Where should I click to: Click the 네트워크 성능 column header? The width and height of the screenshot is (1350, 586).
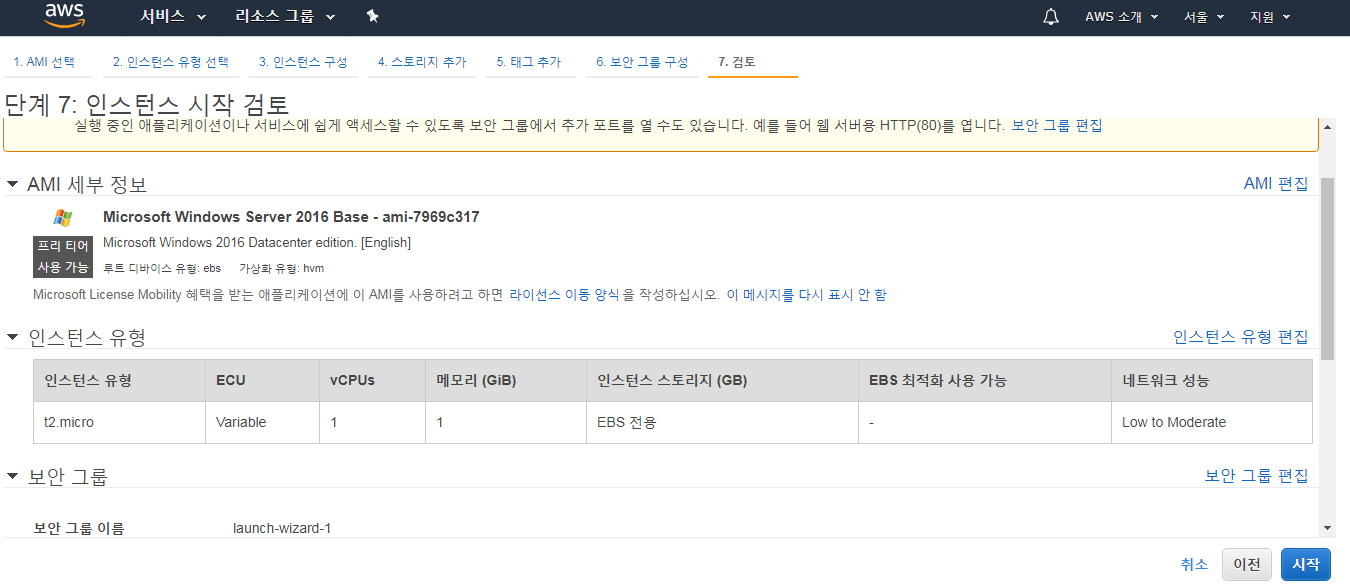1212,380
